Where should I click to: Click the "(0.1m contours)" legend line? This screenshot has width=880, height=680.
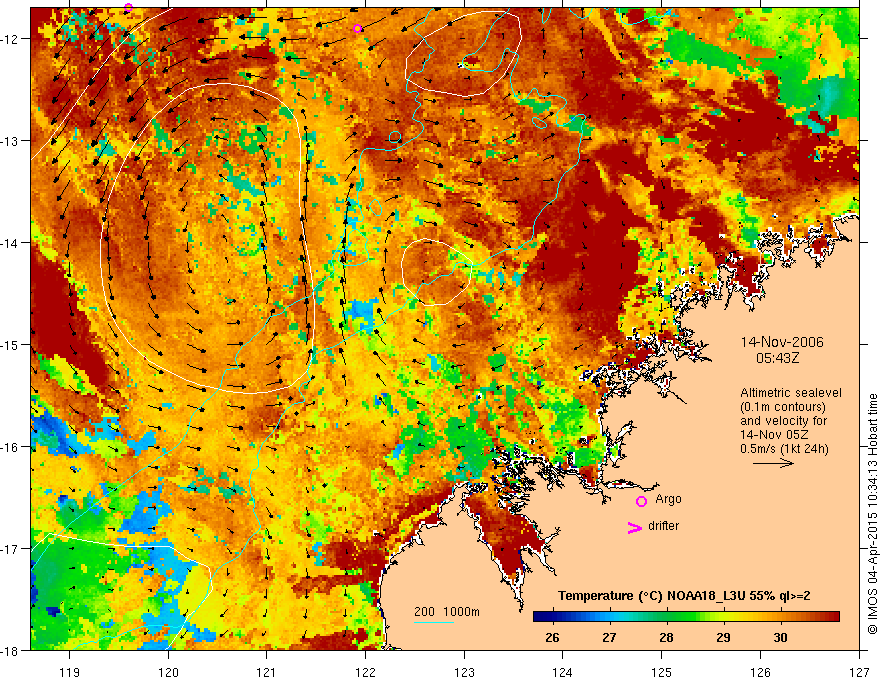[783, 407]
